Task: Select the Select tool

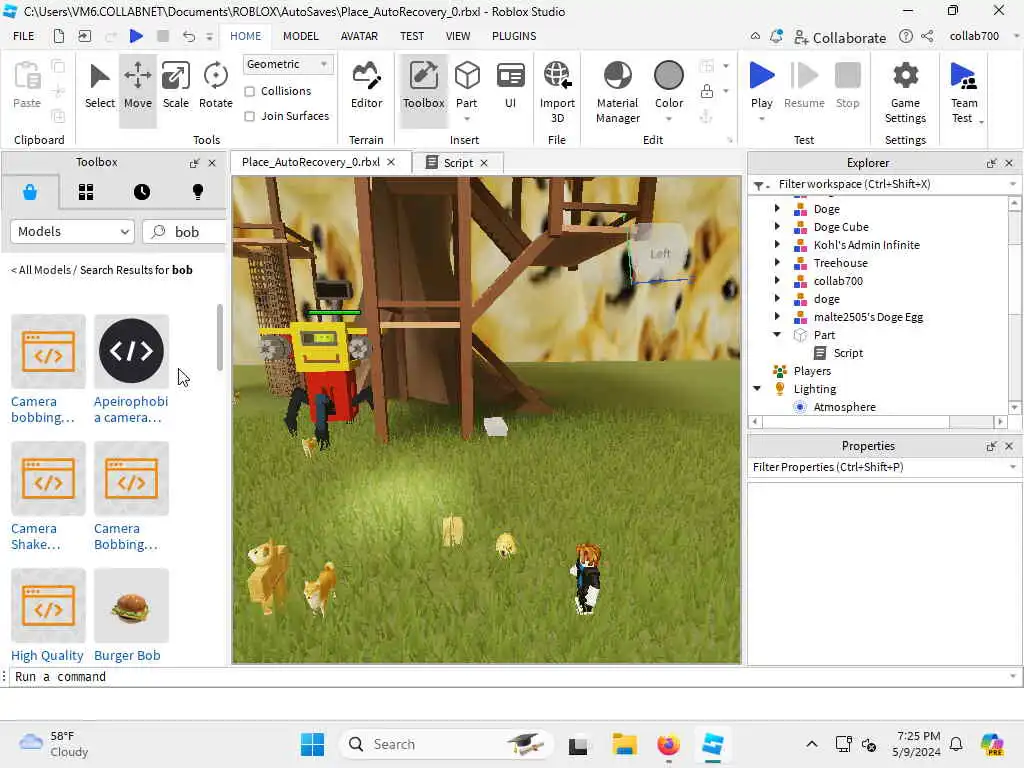Action: point(99,86)
